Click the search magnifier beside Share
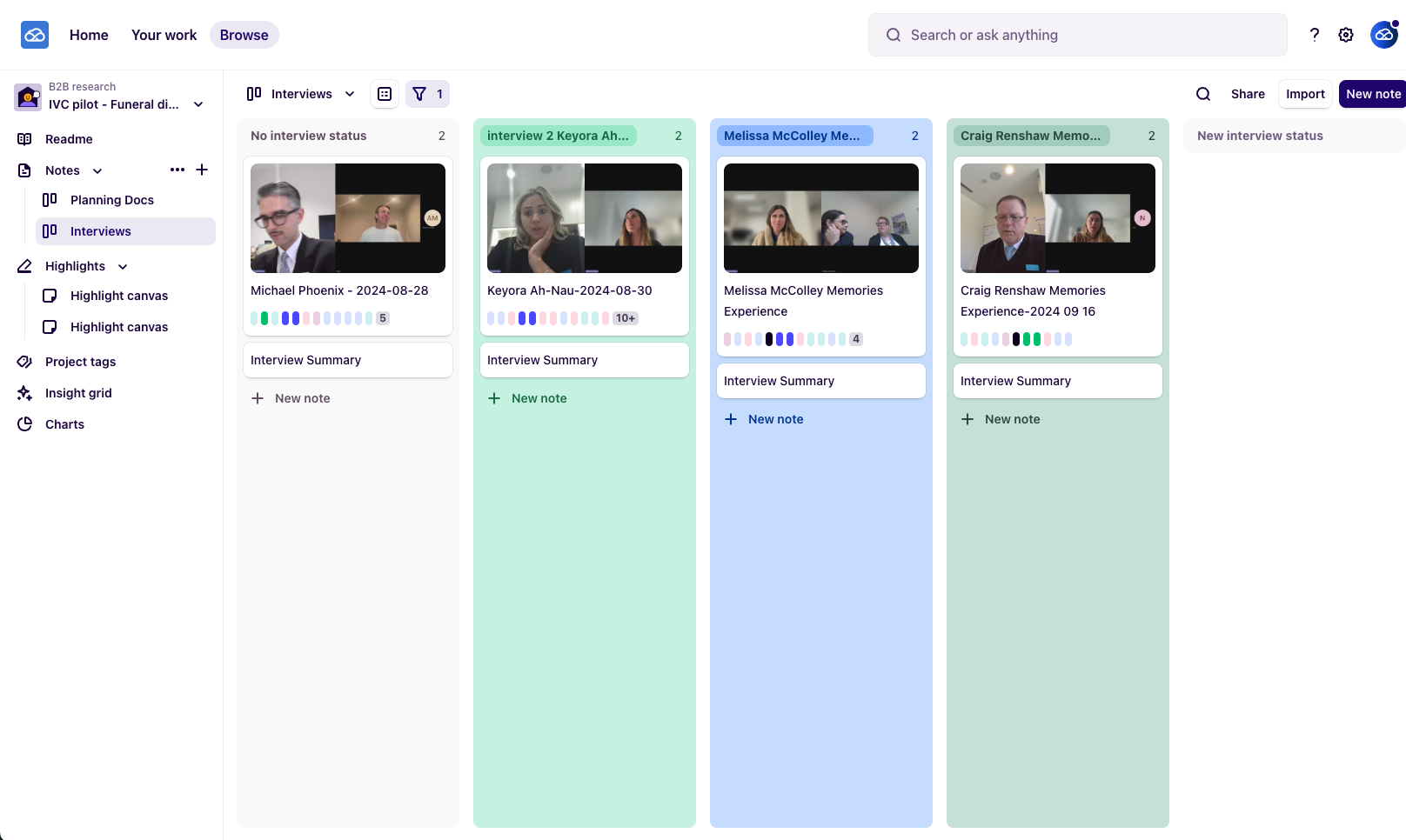 [x=1202, y=94]
